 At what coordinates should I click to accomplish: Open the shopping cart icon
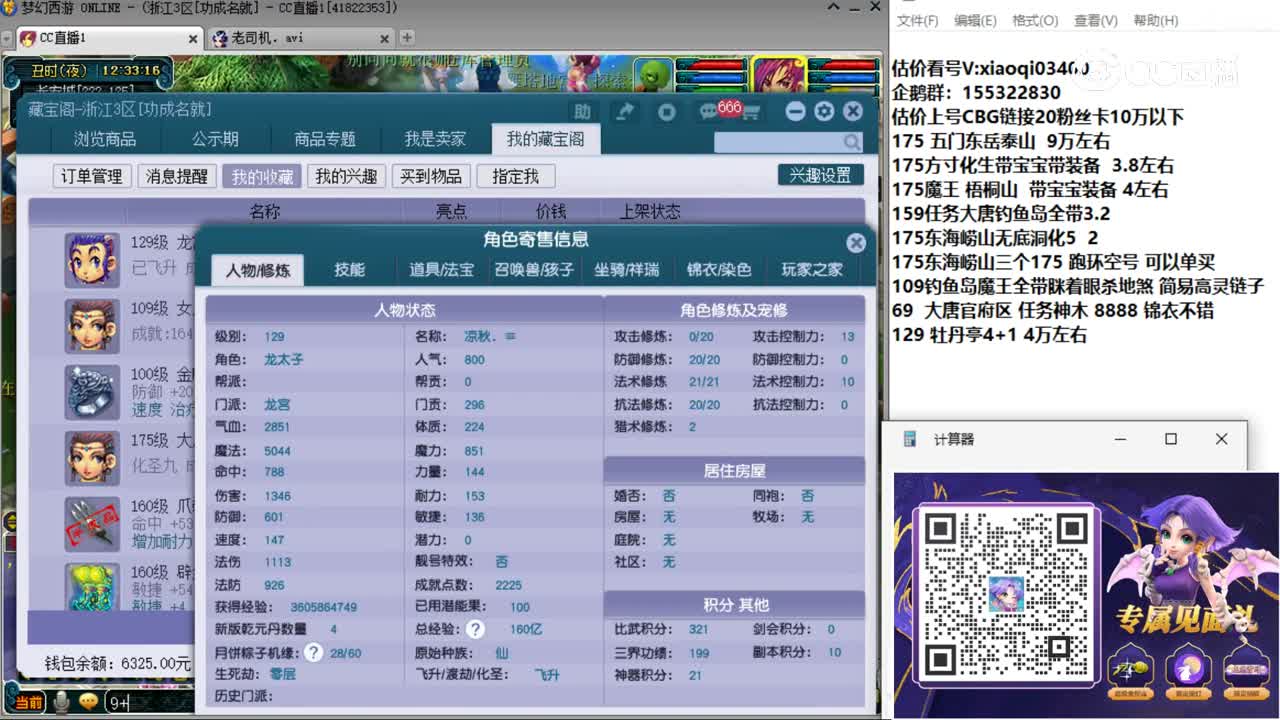click(x=751, y=113)
